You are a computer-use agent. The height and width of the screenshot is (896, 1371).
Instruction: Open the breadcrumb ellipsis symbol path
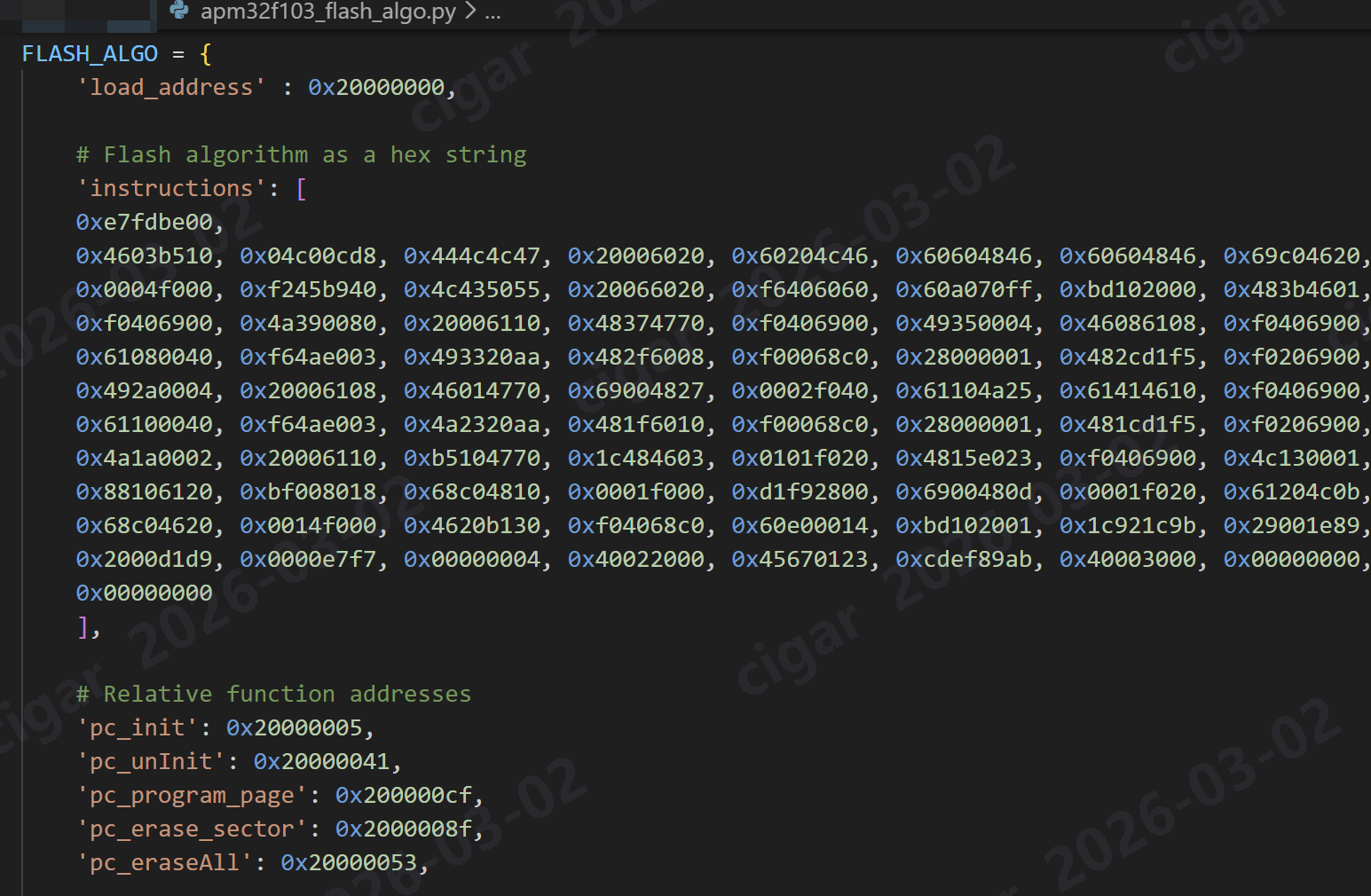(492, 13)
